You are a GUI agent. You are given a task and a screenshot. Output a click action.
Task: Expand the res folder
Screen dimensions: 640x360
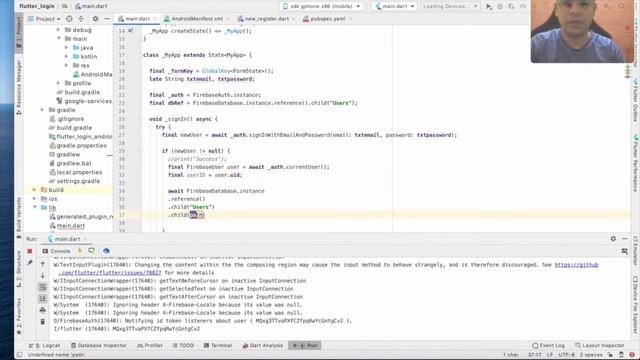67,65
